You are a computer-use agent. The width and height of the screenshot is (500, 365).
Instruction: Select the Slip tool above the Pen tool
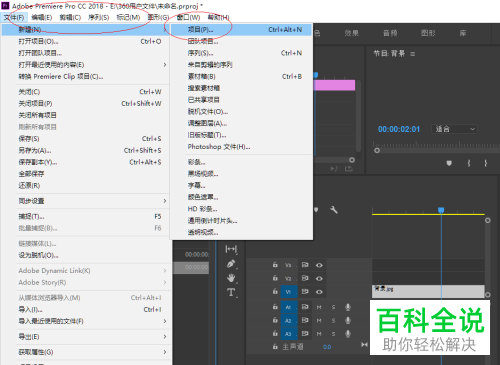point(231,249)
